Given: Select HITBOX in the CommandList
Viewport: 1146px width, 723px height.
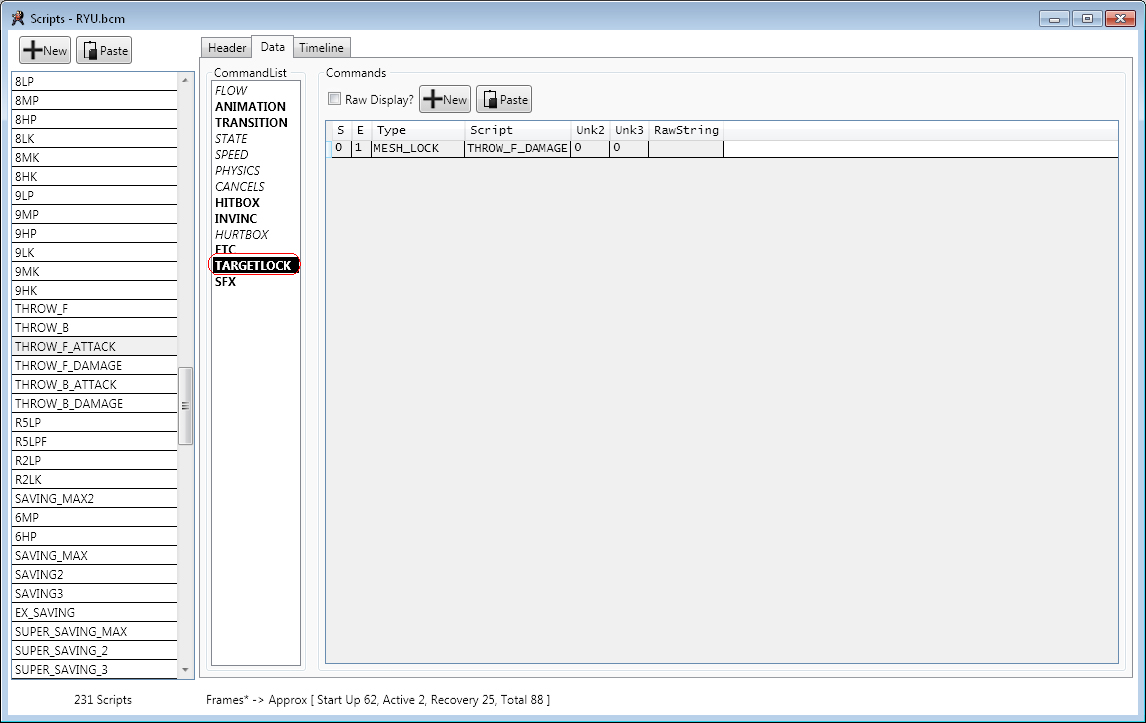Looking at the screenshot, I should (237, 203).
